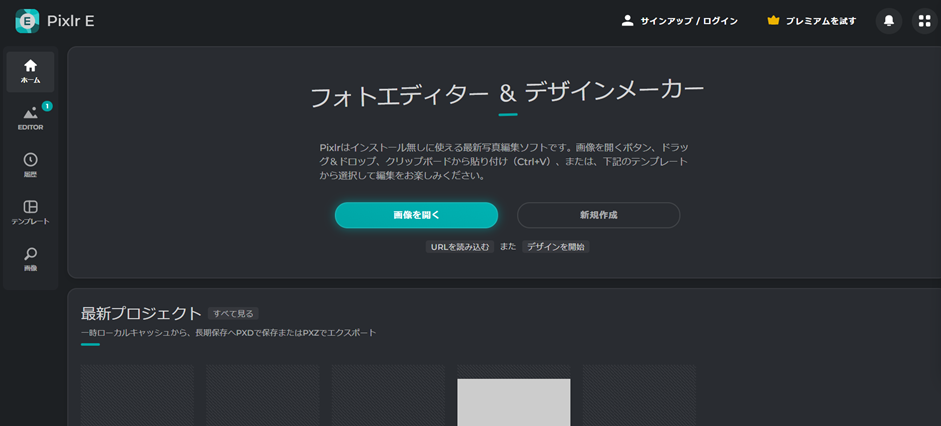Image resolution: width=941 pixels, height=426 pixels.
Task: Click the notification bell icon
Action: pyautogui.click(x=889, y=21)
